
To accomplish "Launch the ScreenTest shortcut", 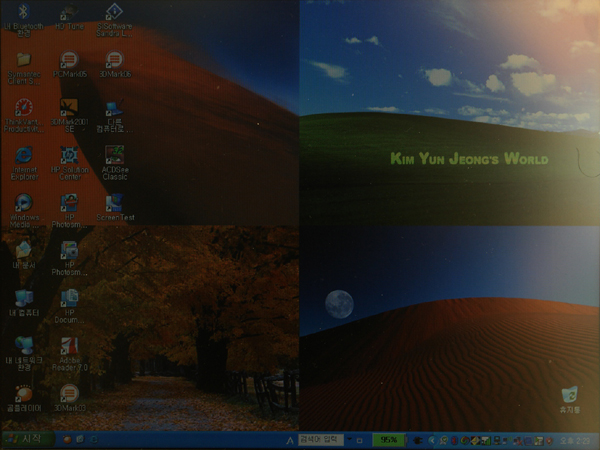I will point(114,207).
